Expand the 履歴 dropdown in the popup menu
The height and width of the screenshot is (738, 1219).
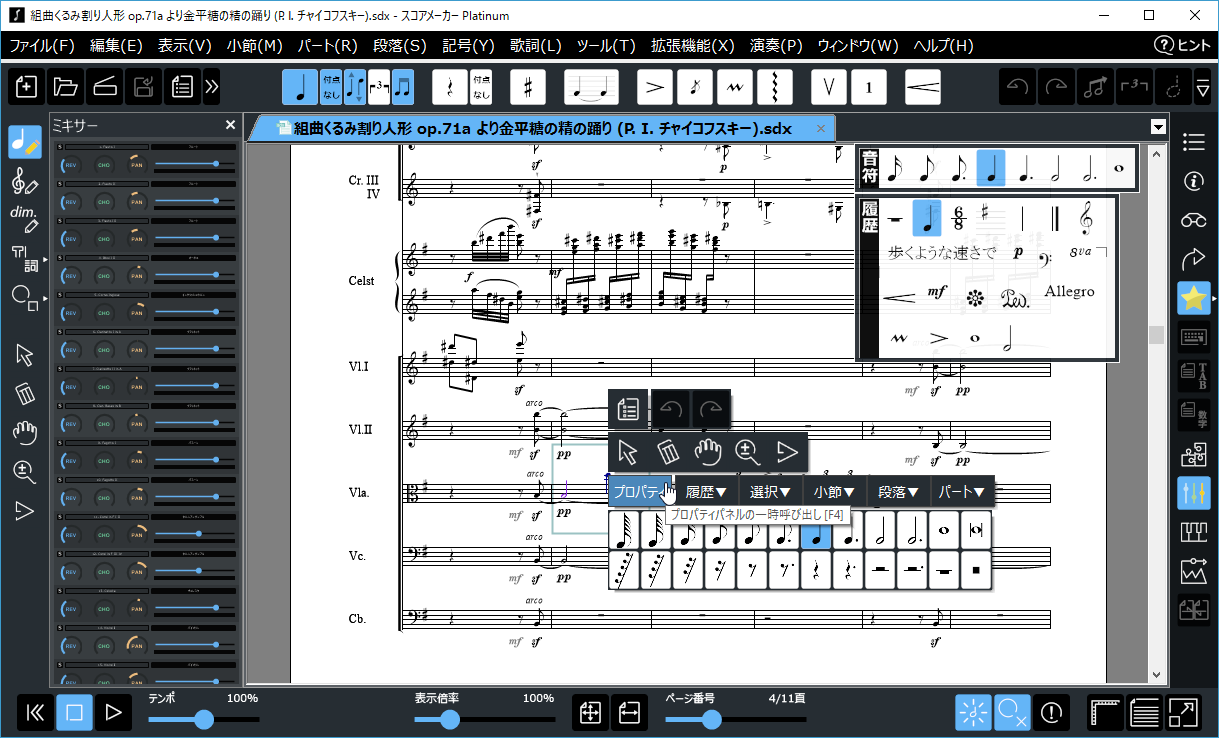706,492
